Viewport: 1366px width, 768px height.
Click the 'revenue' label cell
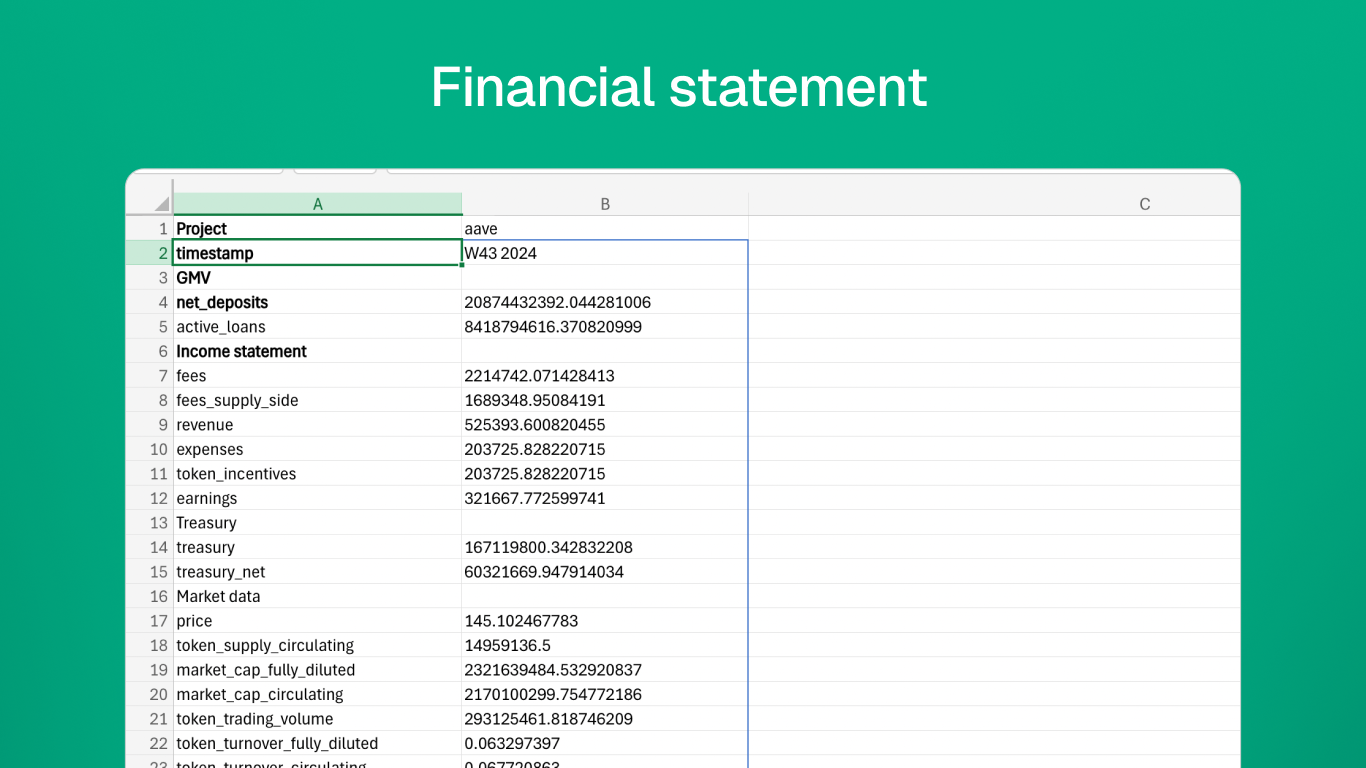(x=318, y=425)
